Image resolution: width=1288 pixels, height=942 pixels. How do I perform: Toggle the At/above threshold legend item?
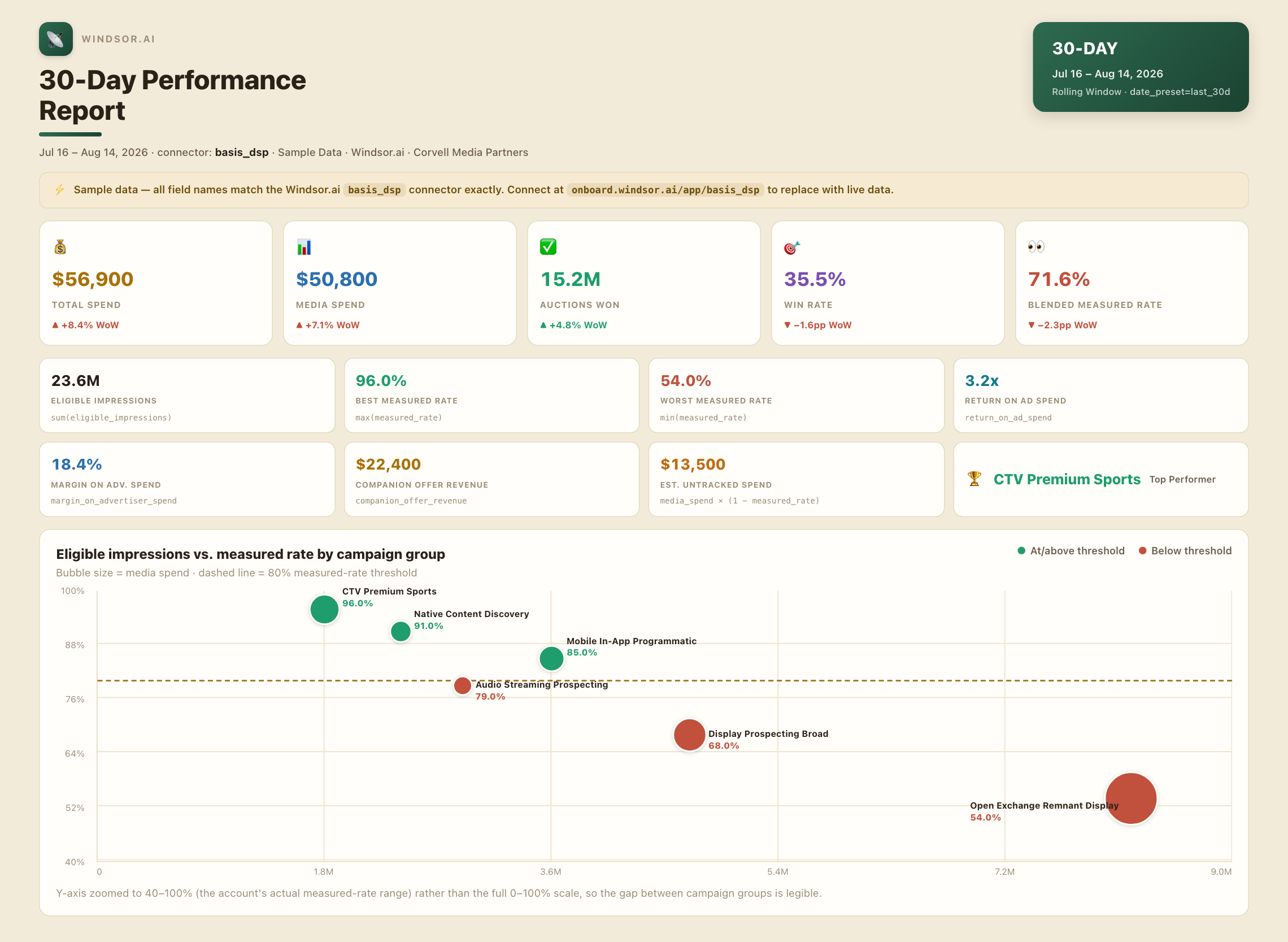point(1071,550)
